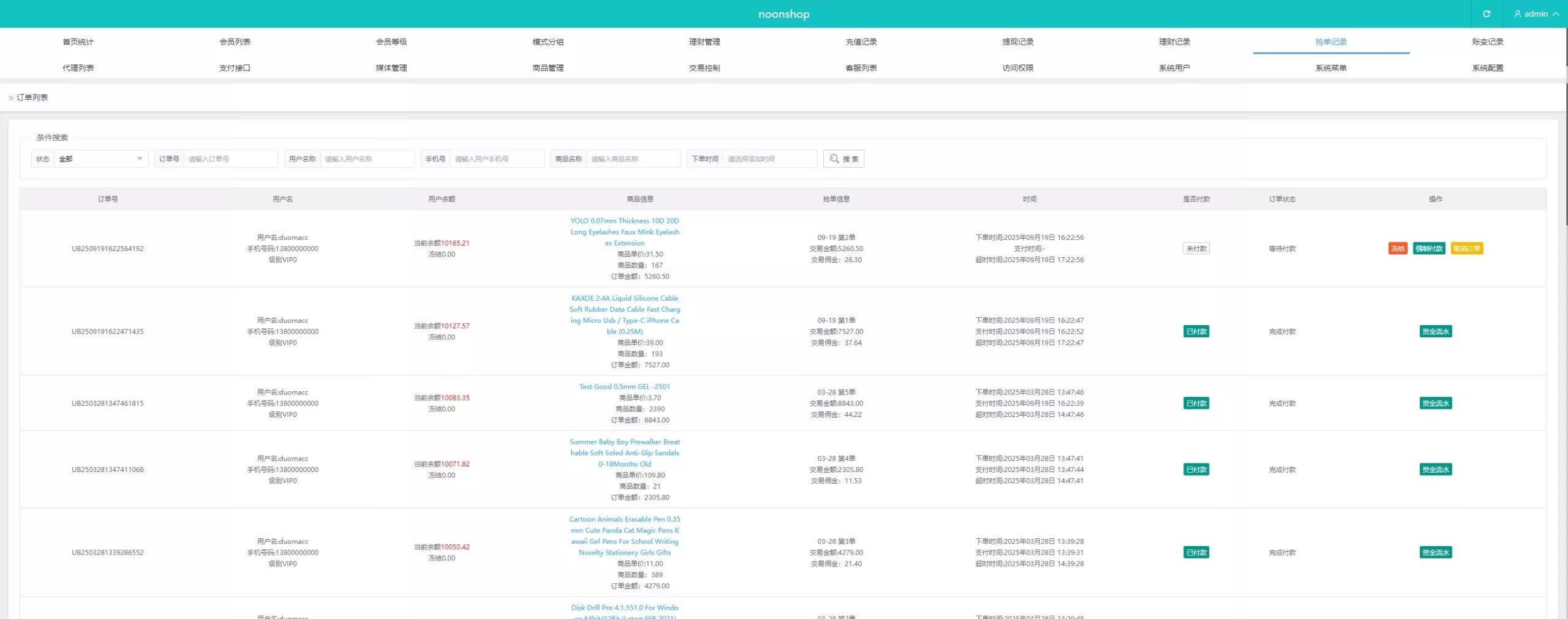
Task: Click 已付款 badge for order UB2503281347411068
Action: tap(1196, 470)
